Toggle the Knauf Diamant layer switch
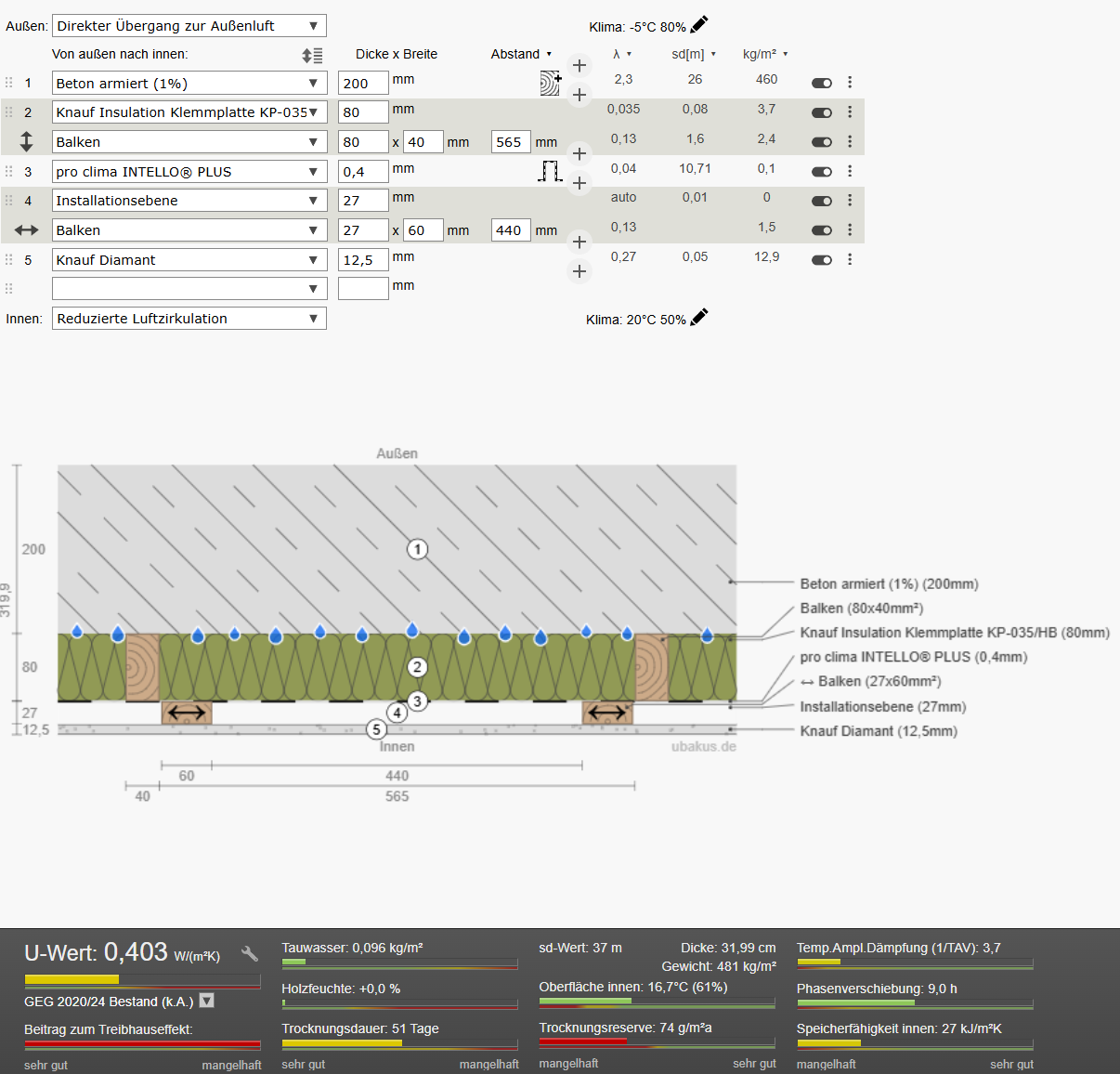This screenshot has height=1074, width=1120. (x=821, y=260)
